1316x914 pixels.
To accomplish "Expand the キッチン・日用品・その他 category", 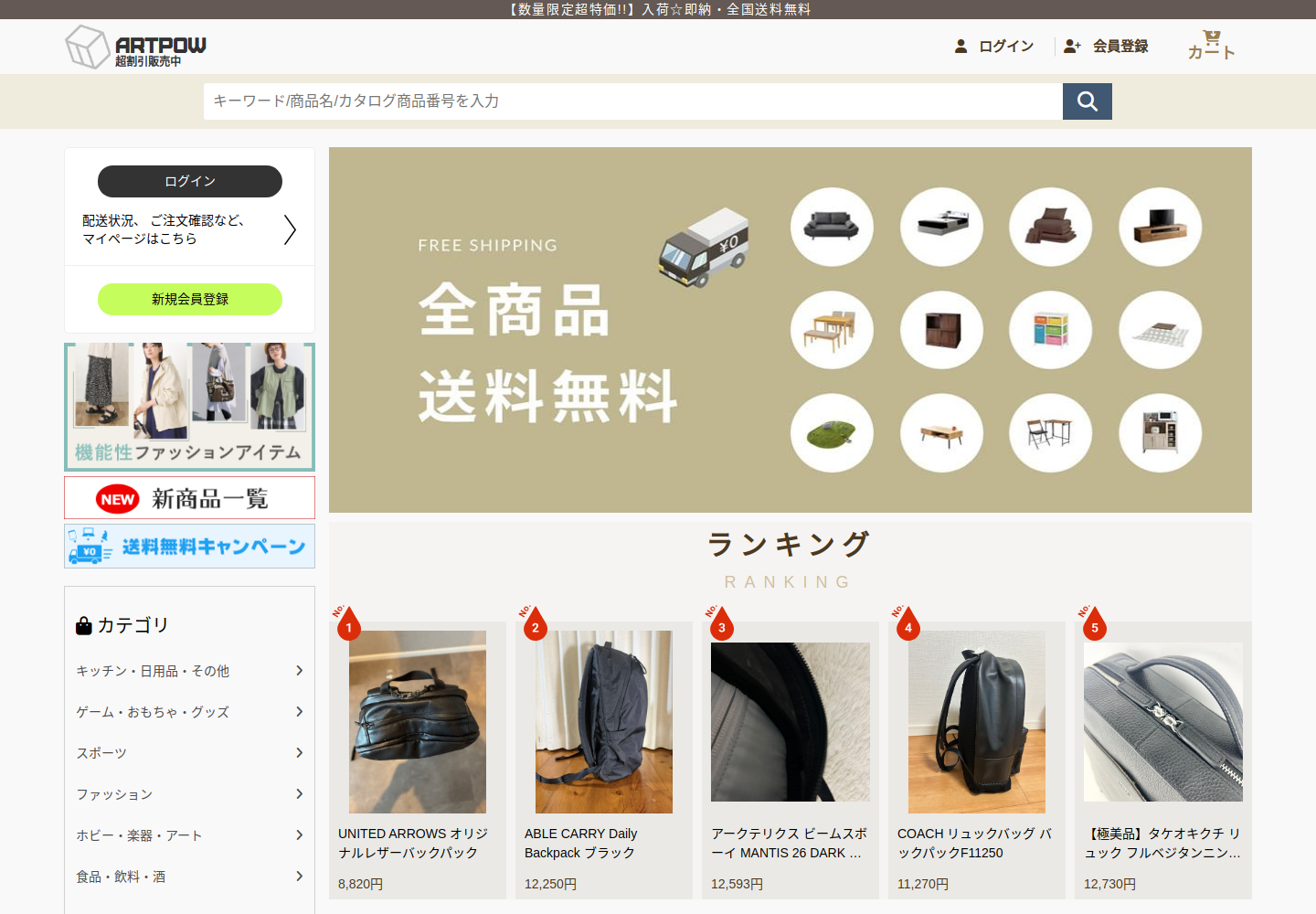I will click(x=190, y=671).
